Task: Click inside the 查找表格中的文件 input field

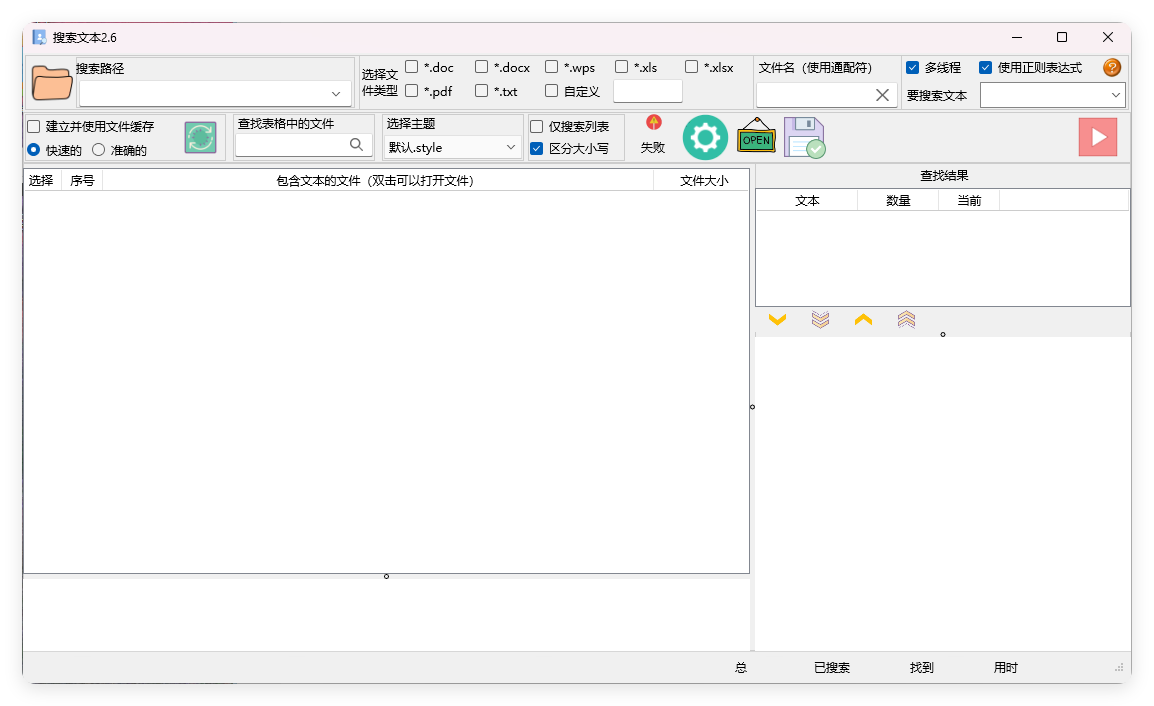Action: click(295, 144)
